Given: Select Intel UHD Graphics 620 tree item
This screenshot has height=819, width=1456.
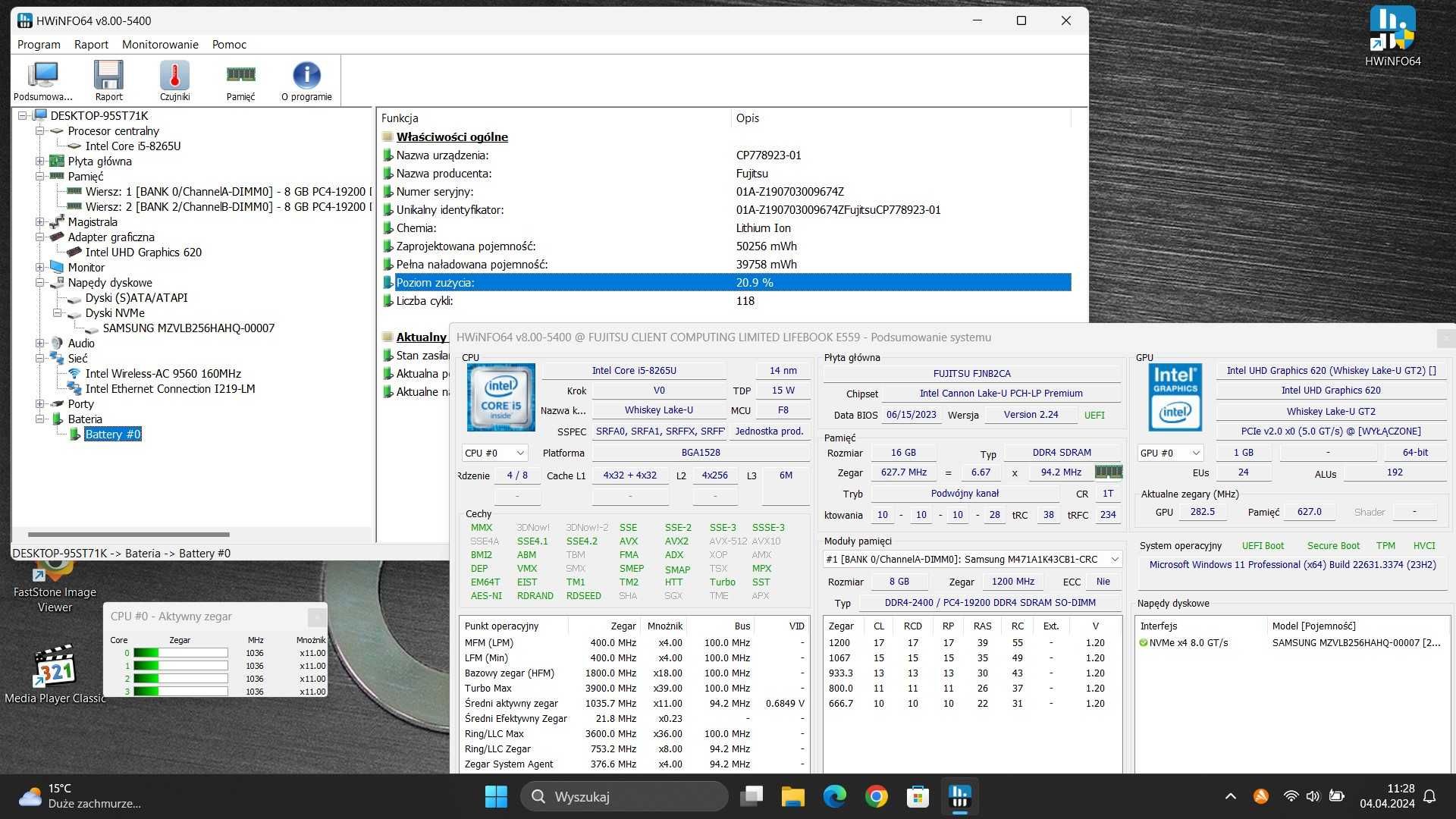Looking at the screenshot, I should 143,252.
